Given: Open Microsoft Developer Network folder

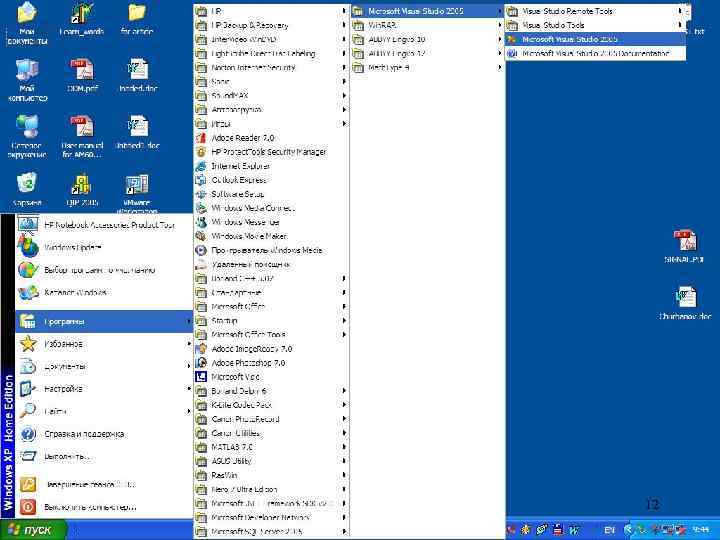Looking at the screenshot, I should tap(271, 518).
